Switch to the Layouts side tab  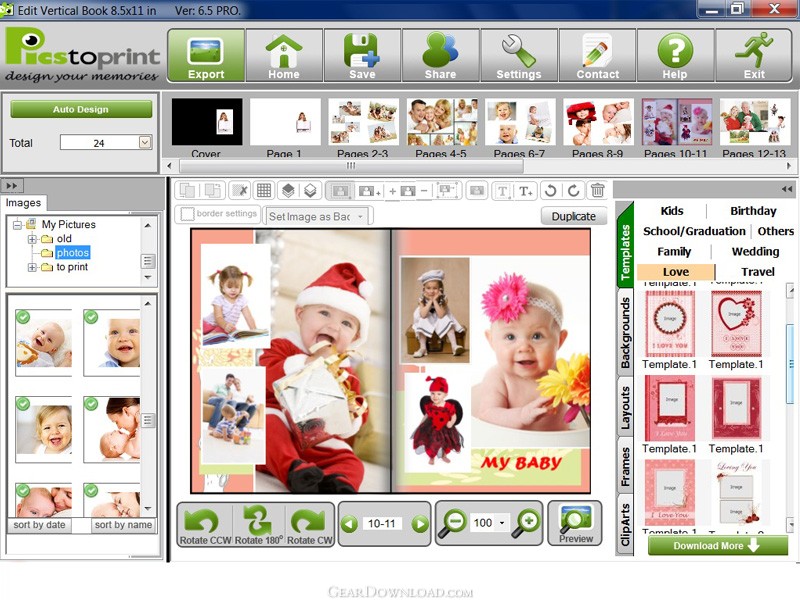(625, 408)
